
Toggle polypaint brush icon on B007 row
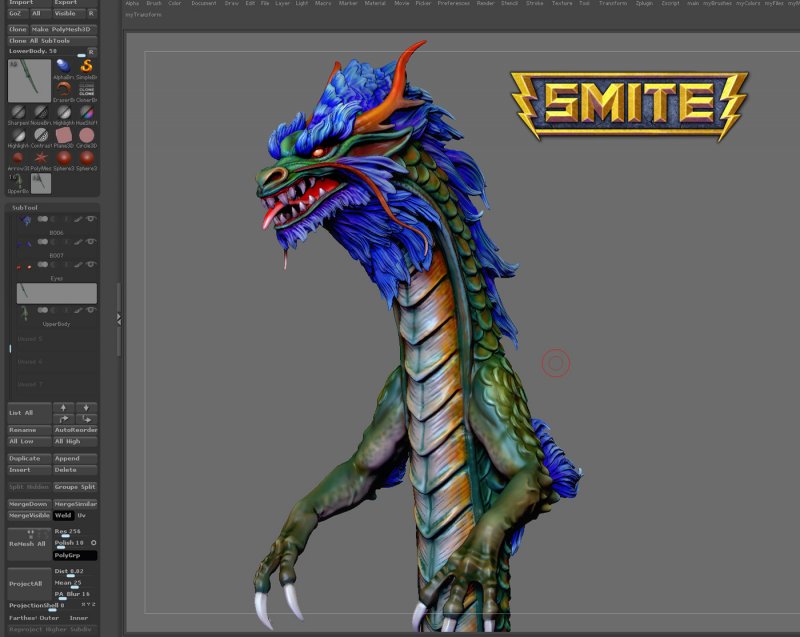(78, 242)
